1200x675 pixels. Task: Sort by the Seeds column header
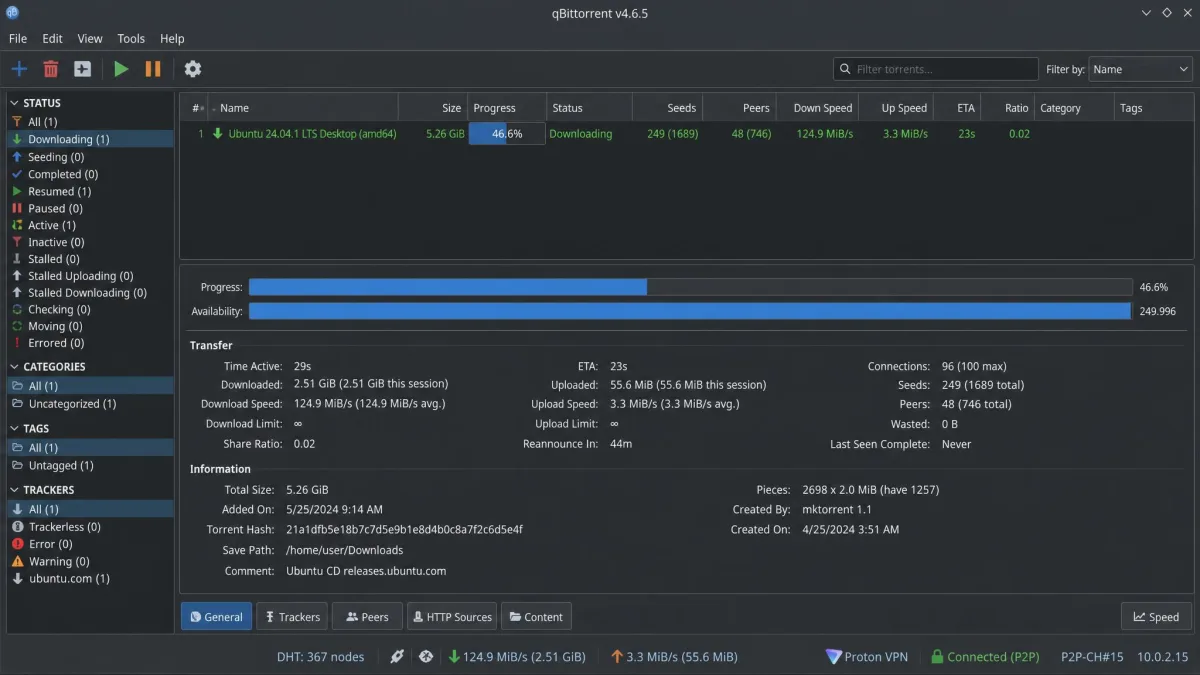pos(667,108)
